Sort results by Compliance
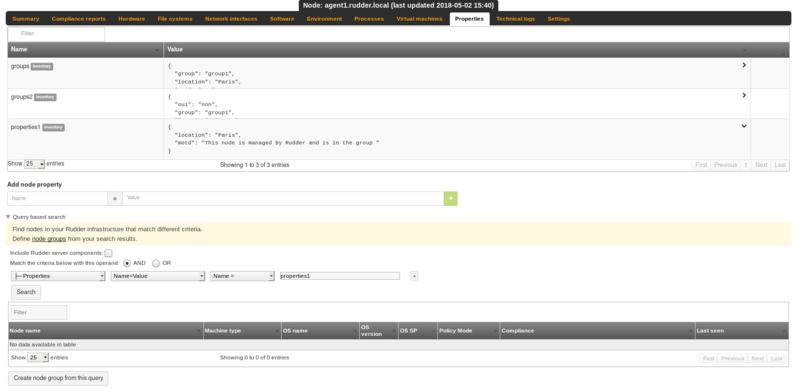Image resolution: width=800 pixels, height=392 pixels. (597, 331)
